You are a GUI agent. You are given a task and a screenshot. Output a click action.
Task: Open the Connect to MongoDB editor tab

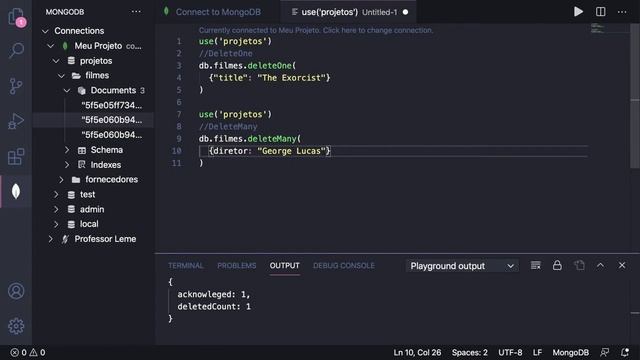(218, 12)
